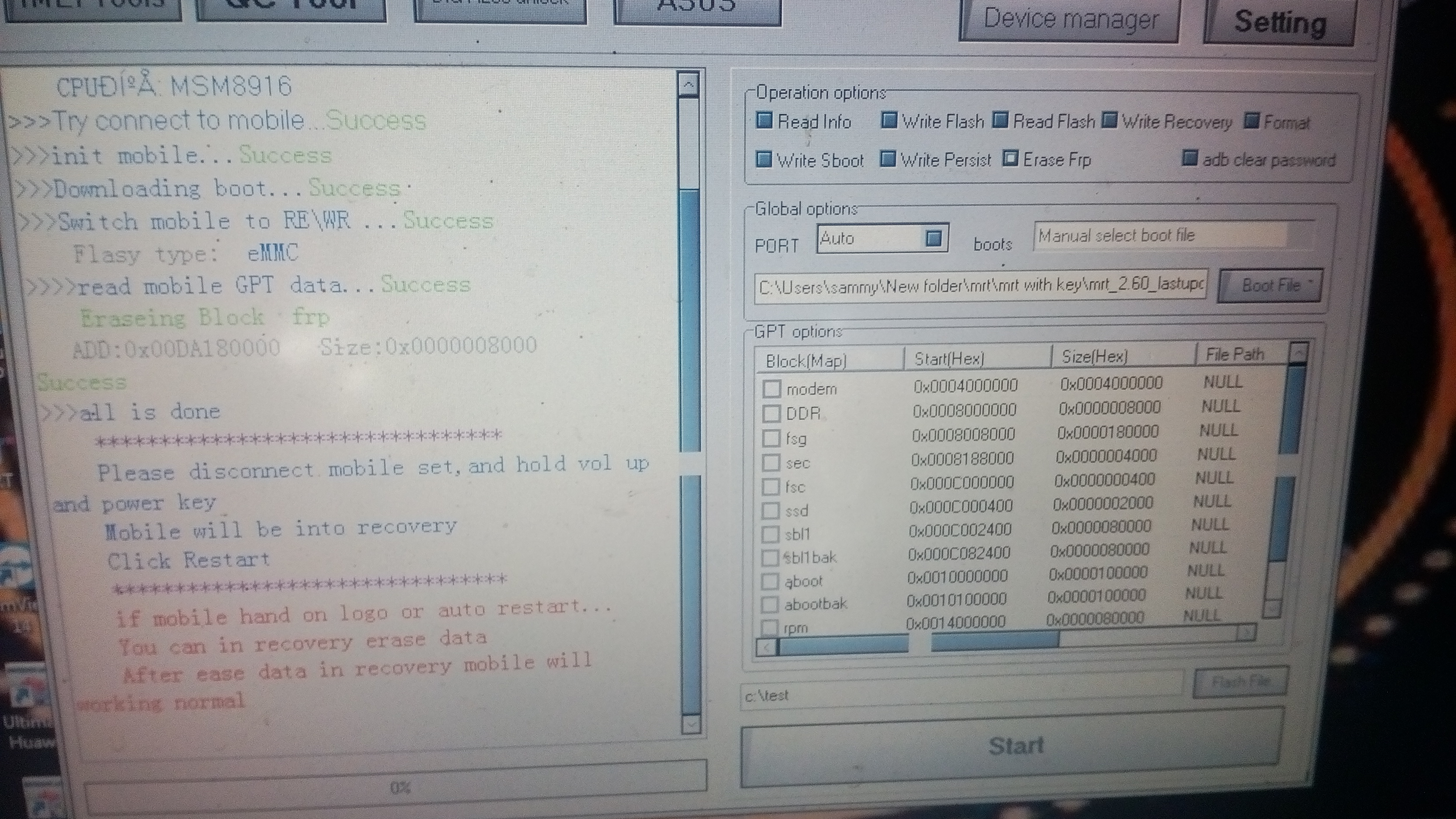Open the Setting tab
Screen dimensions: 1456x819
coord(1279,23)
